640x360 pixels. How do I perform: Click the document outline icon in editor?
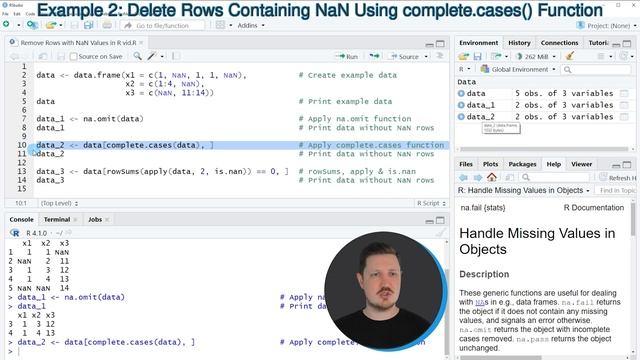440,56
